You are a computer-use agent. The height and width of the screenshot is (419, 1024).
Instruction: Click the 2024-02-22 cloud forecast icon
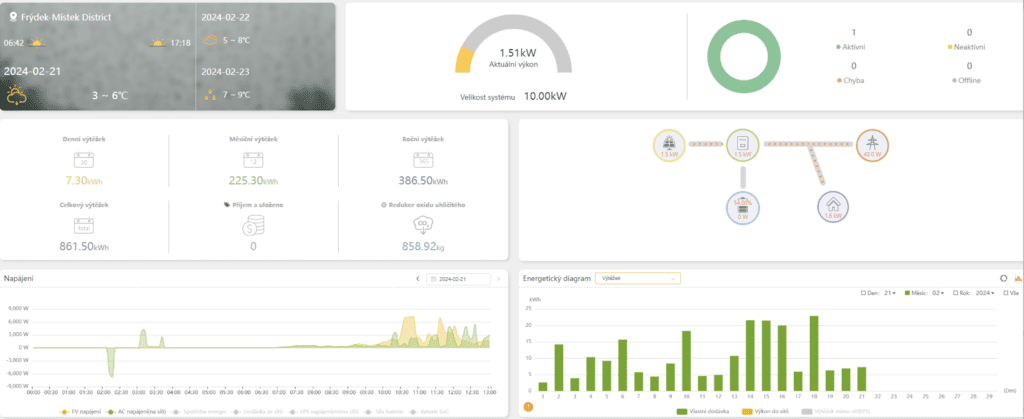click(x=211, y=40)
